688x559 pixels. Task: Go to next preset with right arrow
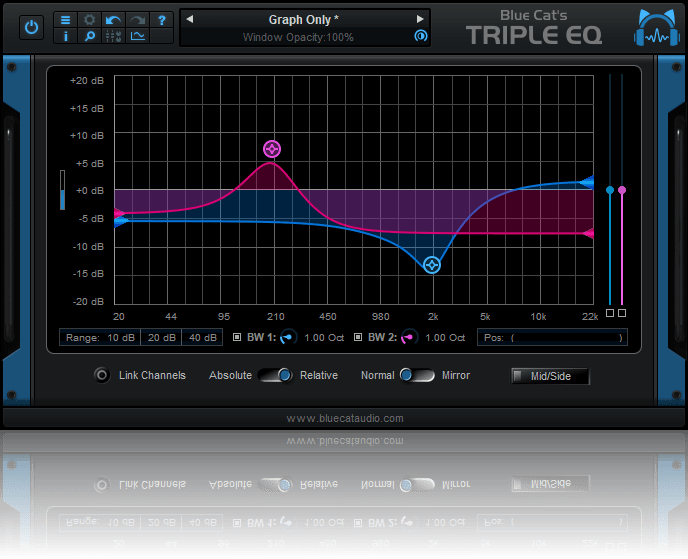[420, 19]
